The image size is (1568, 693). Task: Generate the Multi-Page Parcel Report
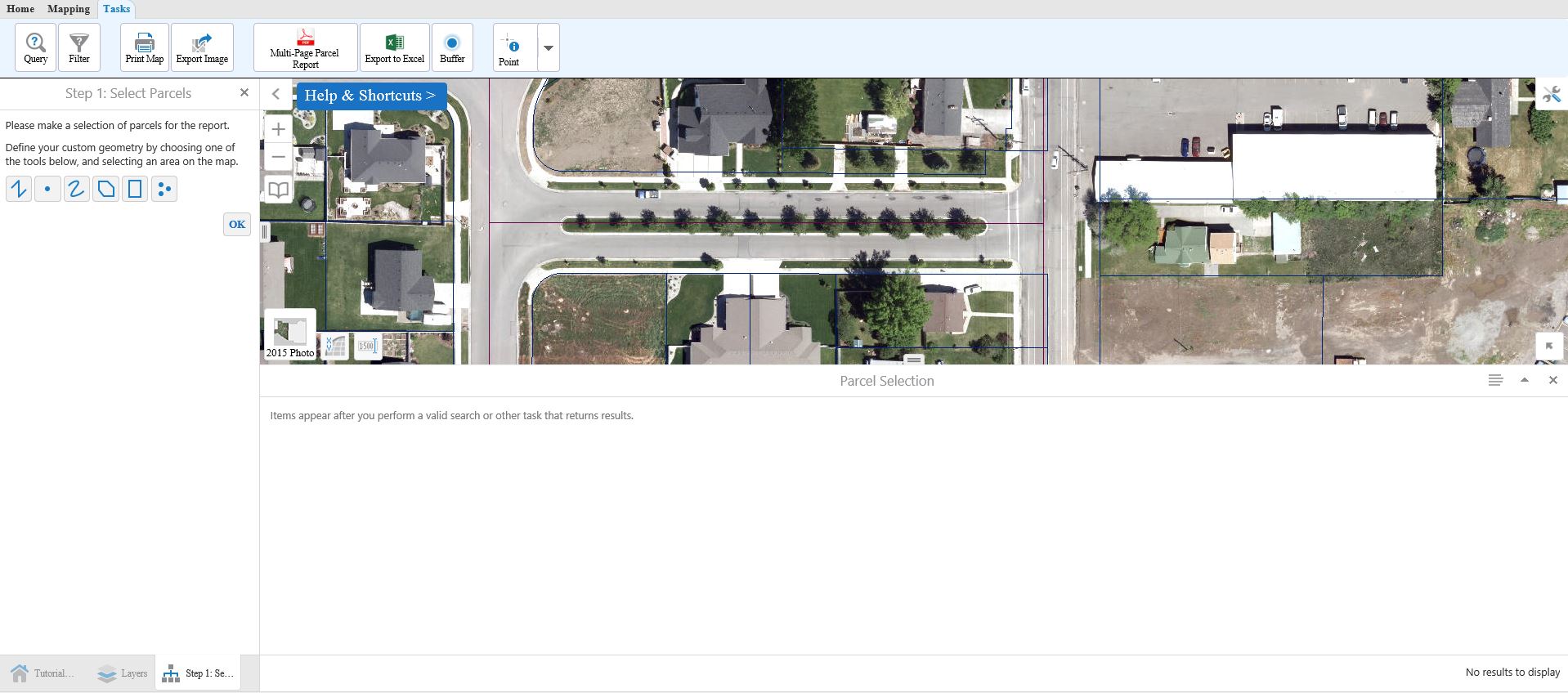(305, 47)
